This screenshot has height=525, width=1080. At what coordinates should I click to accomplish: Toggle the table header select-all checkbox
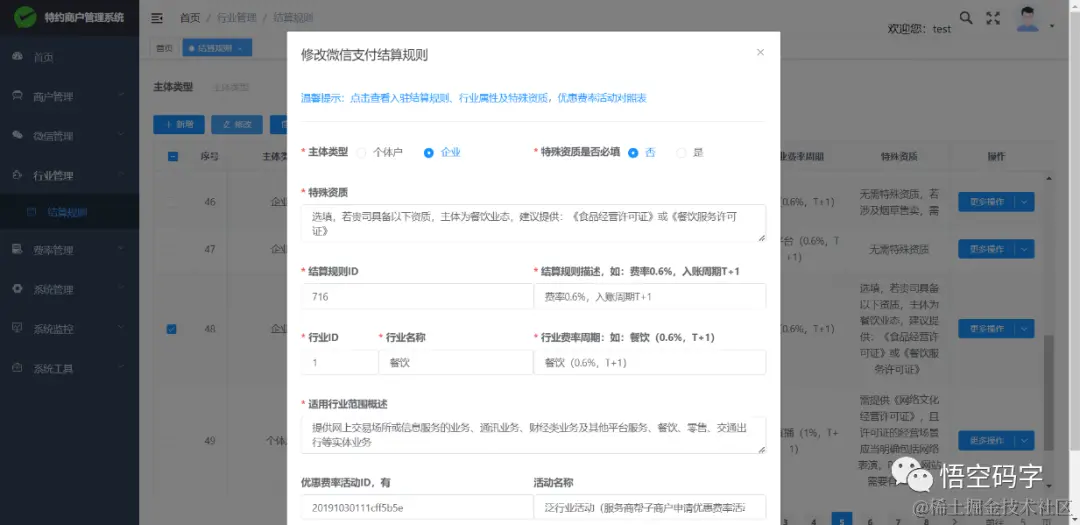click(x=172, y=156)
